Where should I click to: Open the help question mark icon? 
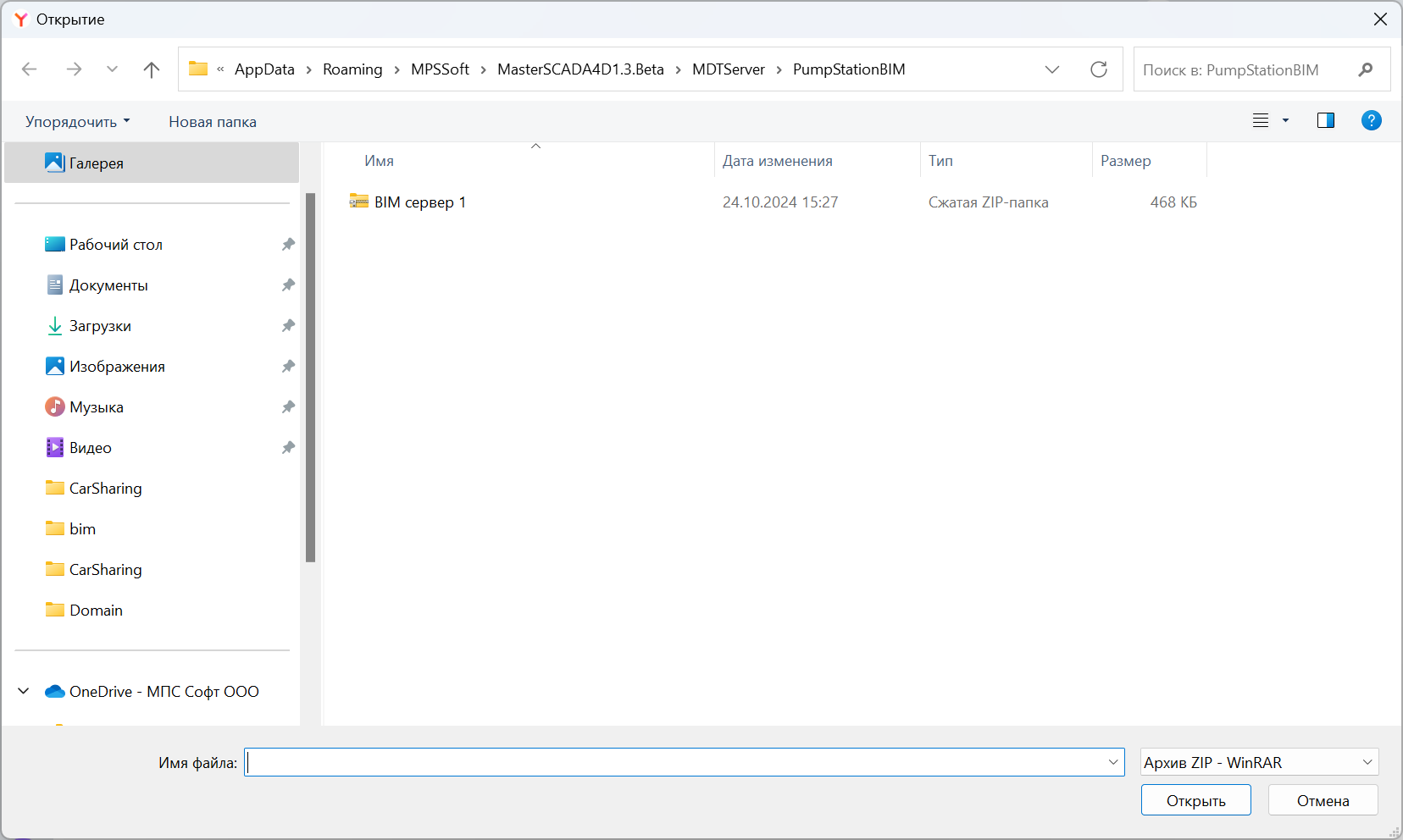point(1371,120)
